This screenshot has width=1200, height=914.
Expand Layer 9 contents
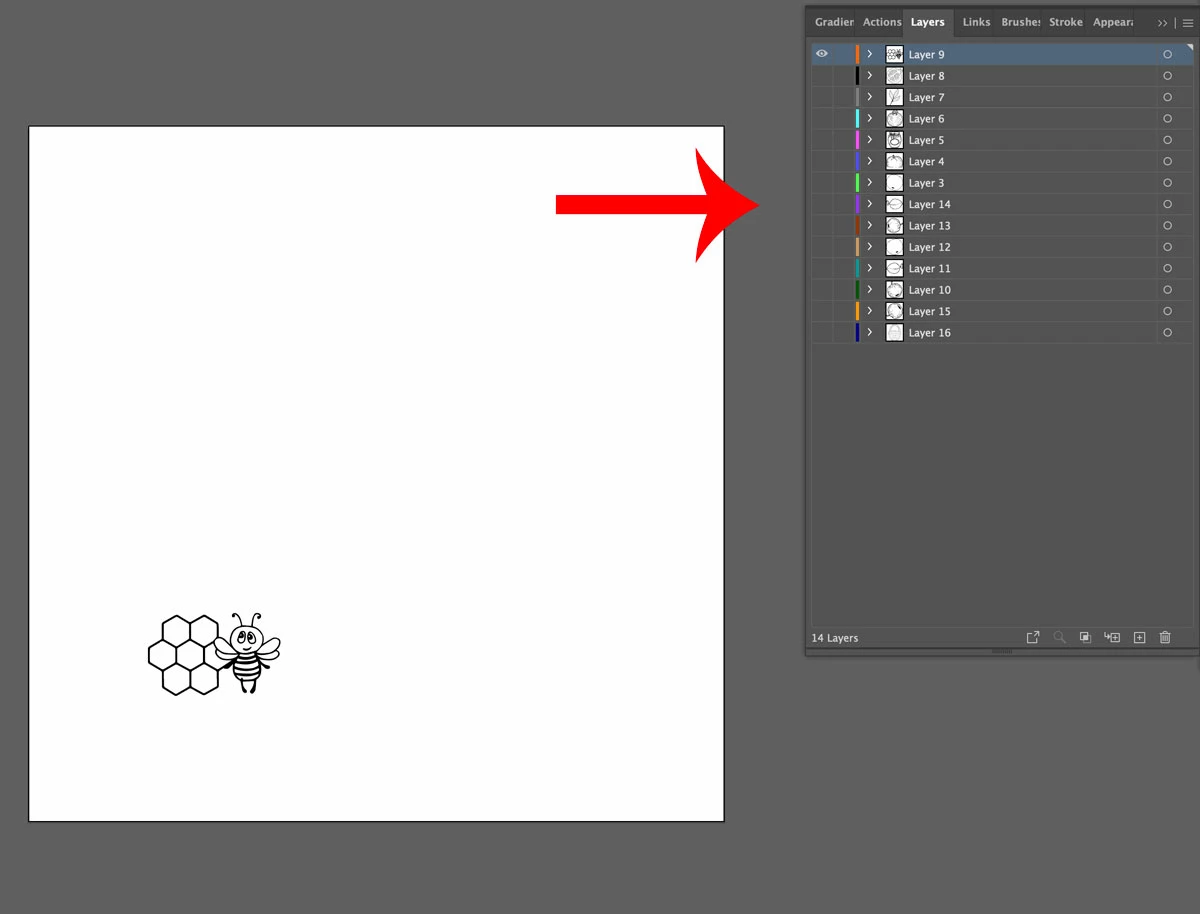tap(870, 54)
